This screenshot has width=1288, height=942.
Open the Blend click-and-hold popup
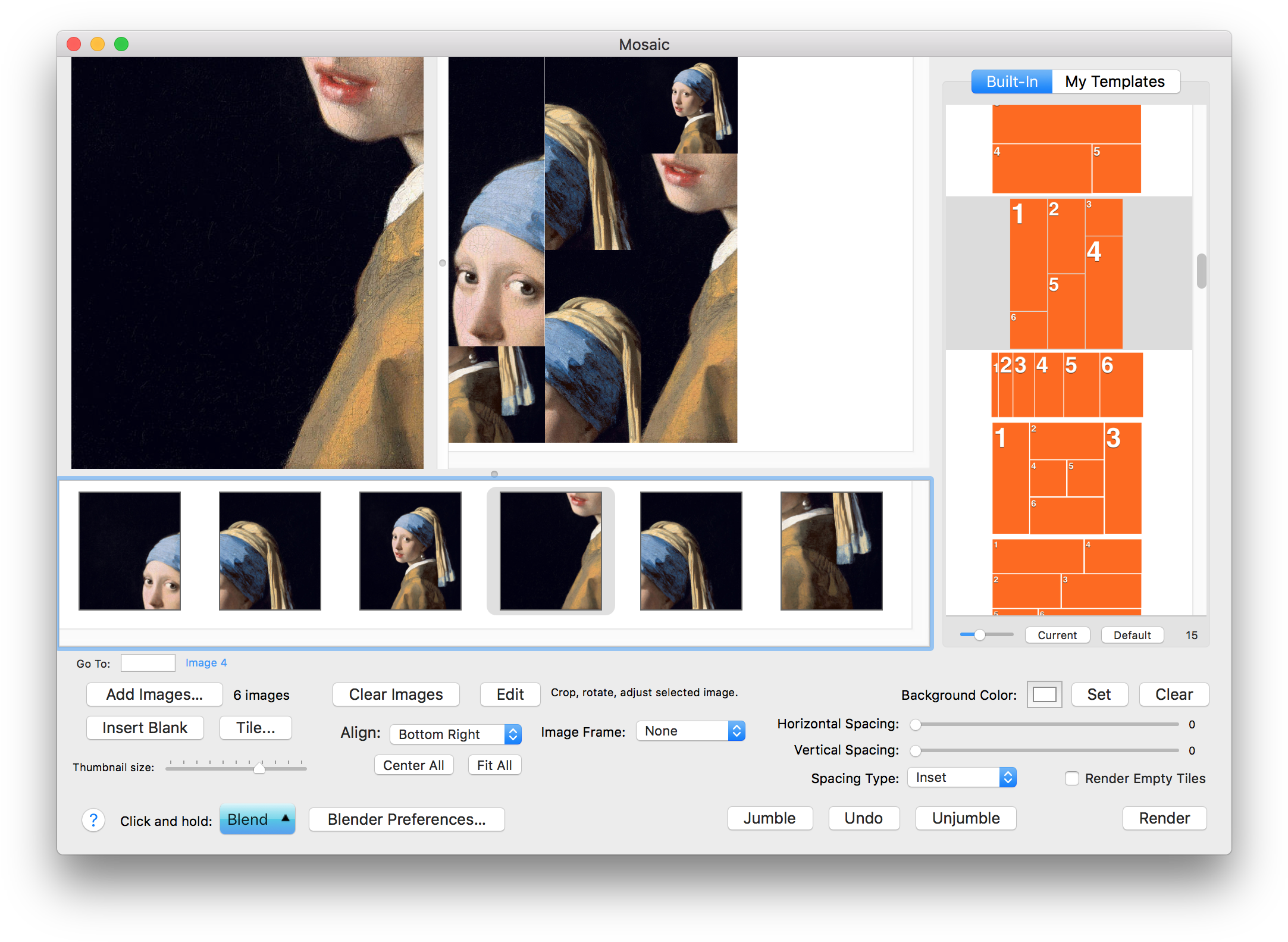tap(258, 819)
